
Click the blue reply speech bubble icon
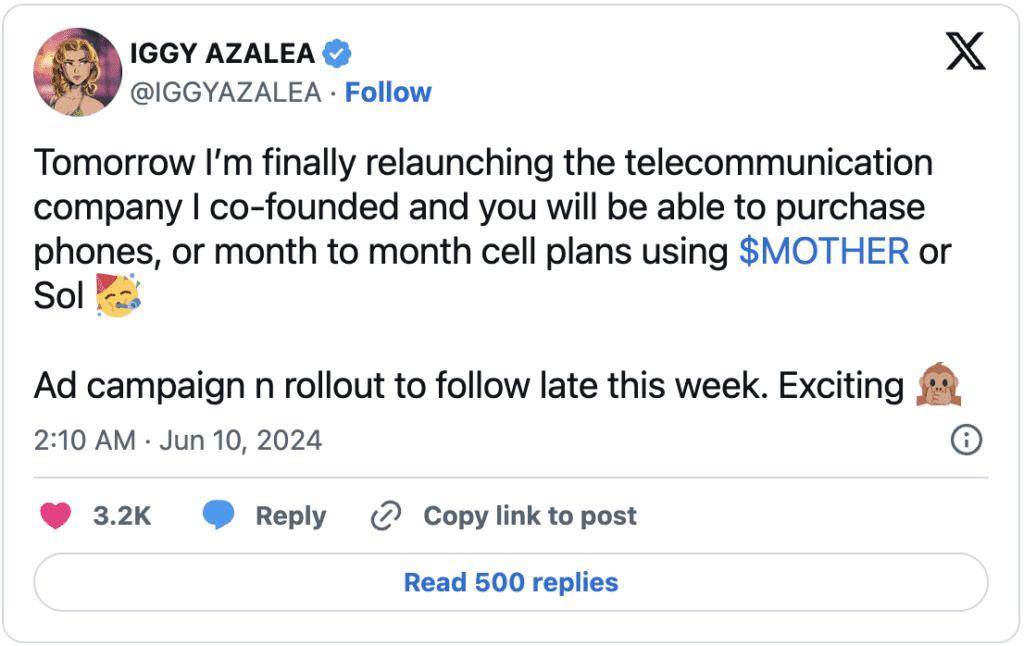[x=218, y=515]
